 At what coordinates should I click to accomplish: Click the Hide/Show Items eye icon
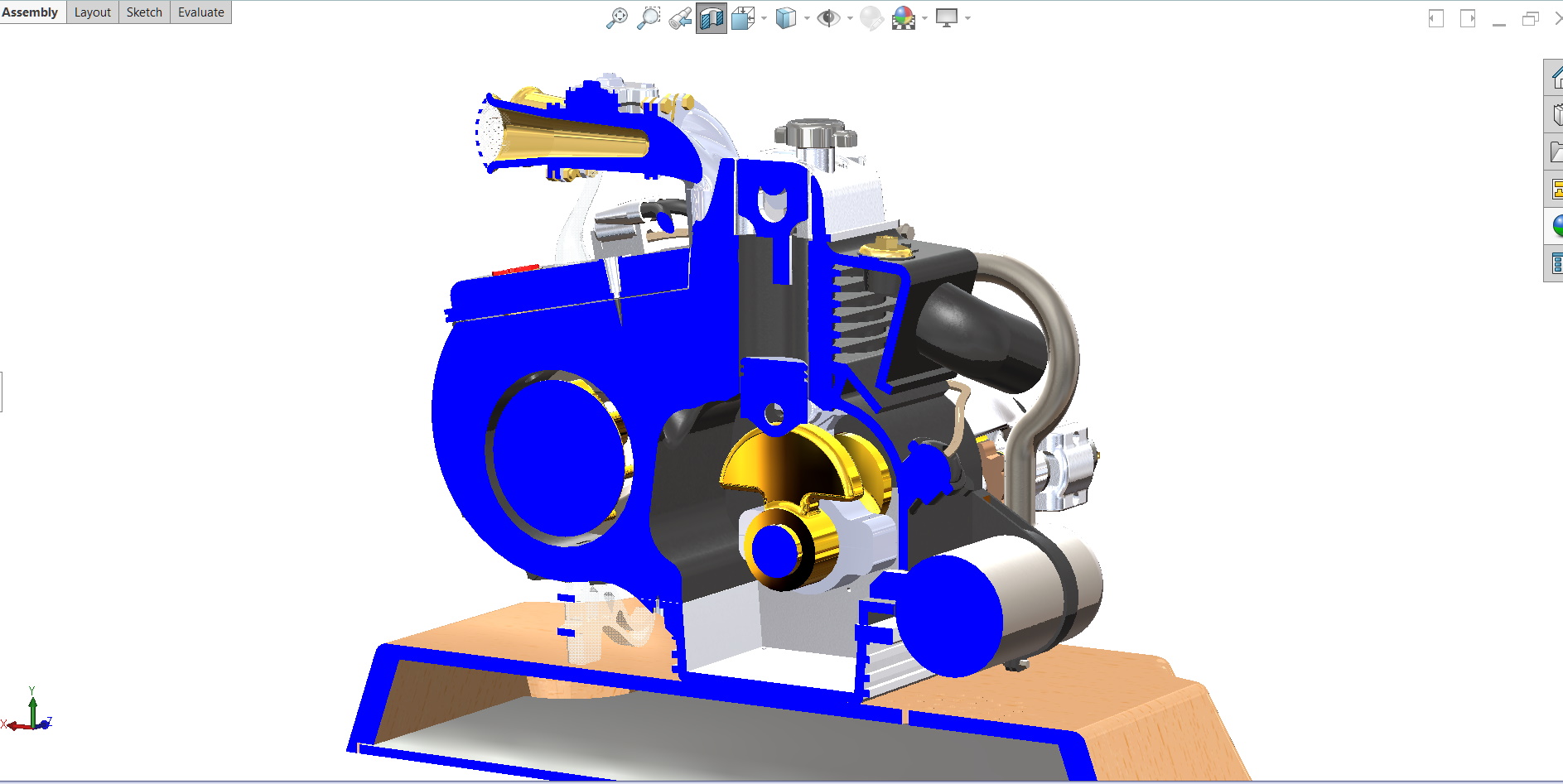click(828, 18)
